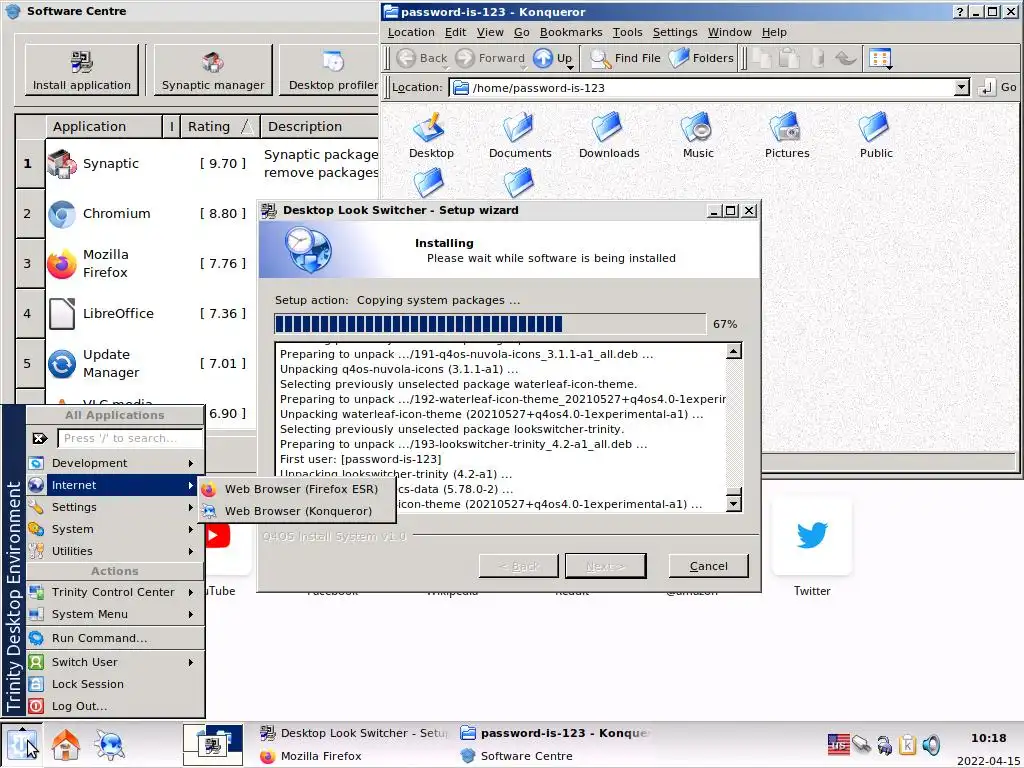Expand the Trinity Control Center submenu
The width and height of the screenshot is (1024, 768).
point(115,592)
